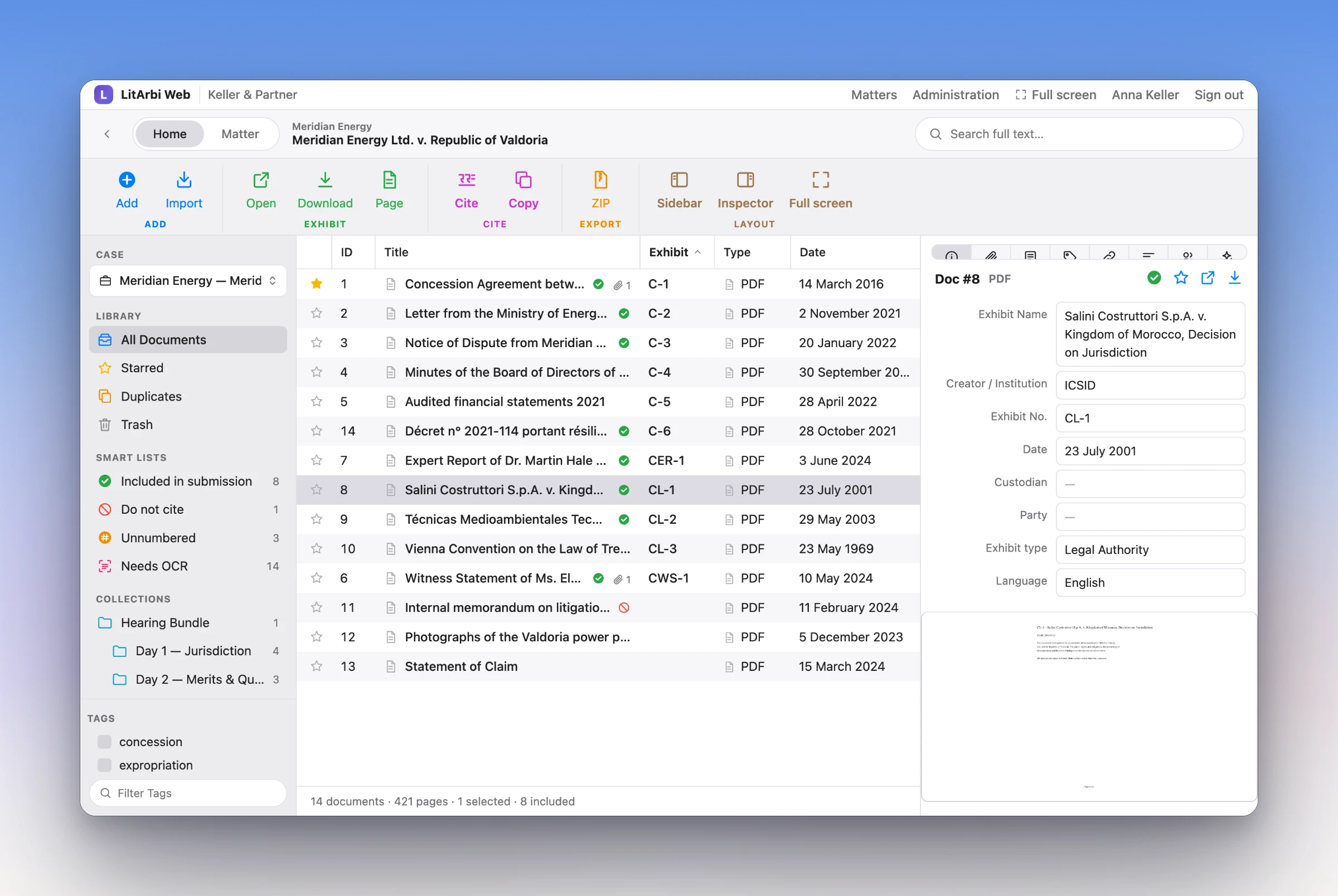
Task: Select the Hearing Bundle collection
Action: [188, 623]
